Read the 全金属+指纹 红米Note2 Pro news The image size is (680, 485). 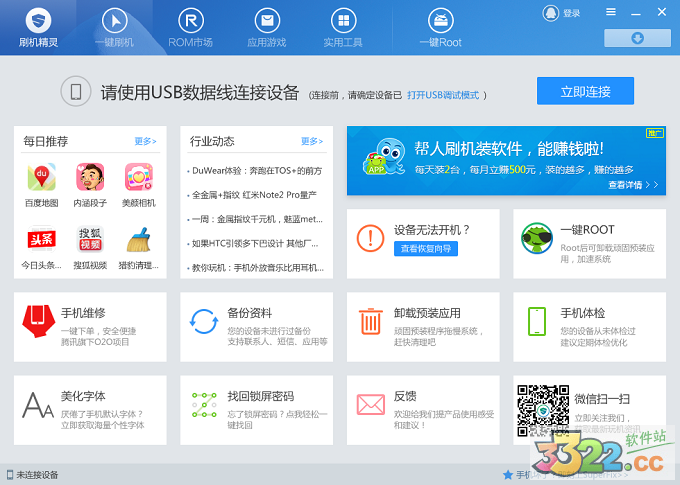tap(254, 195)
